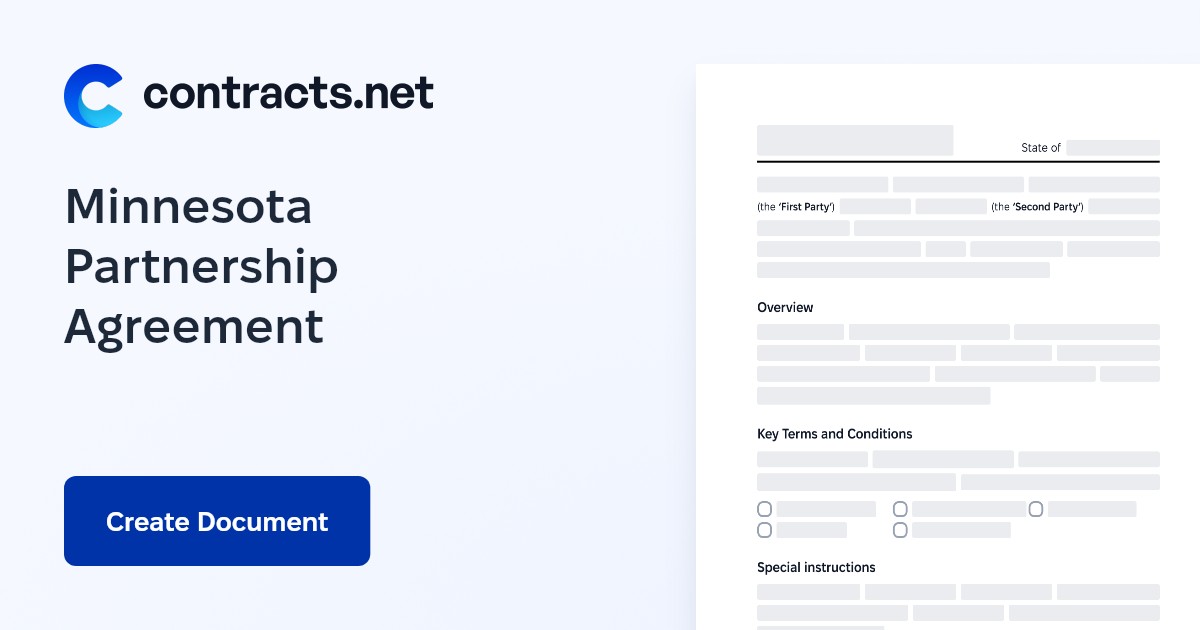The width and height of the screenshot is (1200, 630).
Task: Tick the middle checkbox in the upper row
Action: pos(900,509)
